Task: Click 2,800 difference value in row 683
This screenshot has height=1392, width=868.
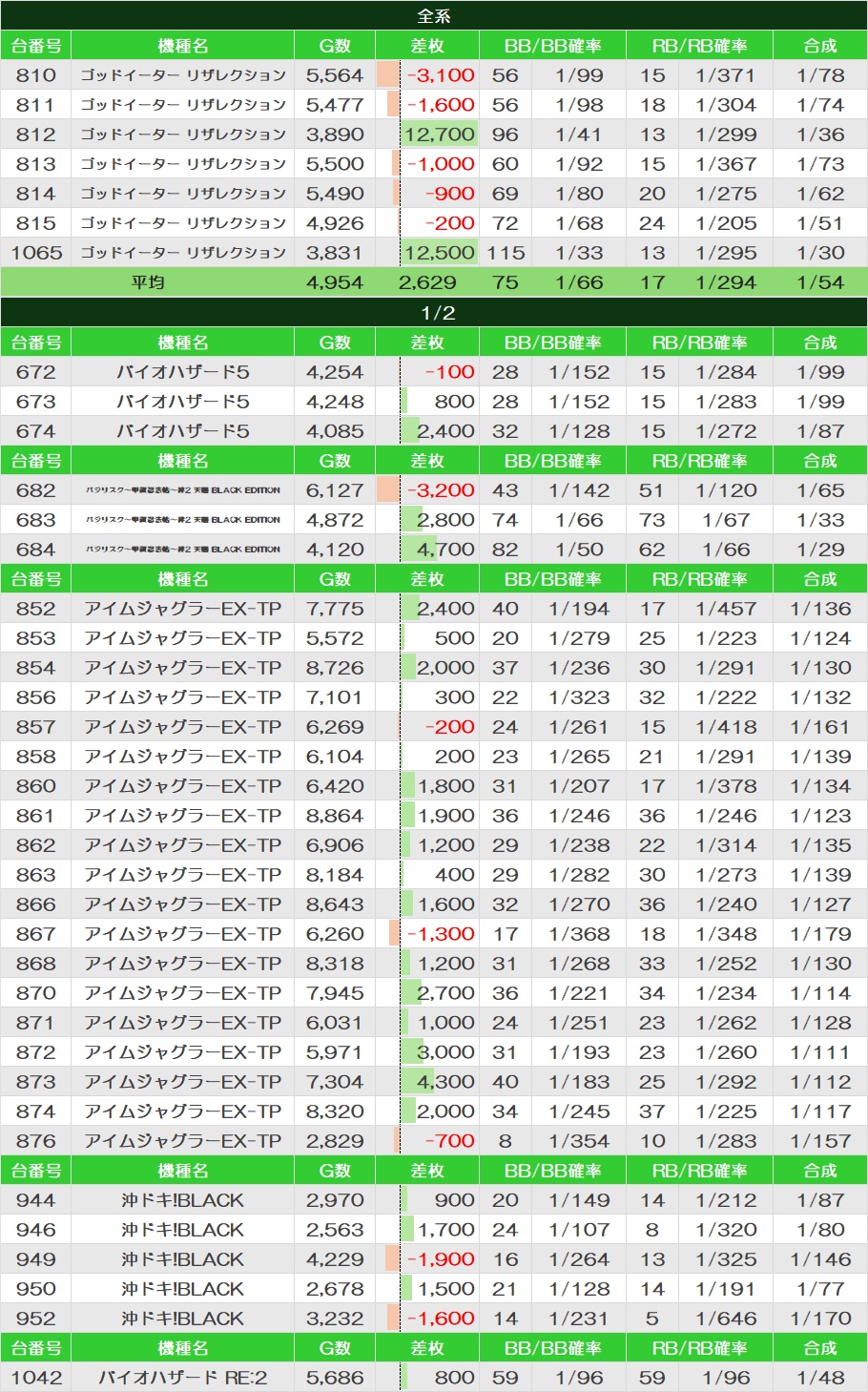Action: [445, 520]
